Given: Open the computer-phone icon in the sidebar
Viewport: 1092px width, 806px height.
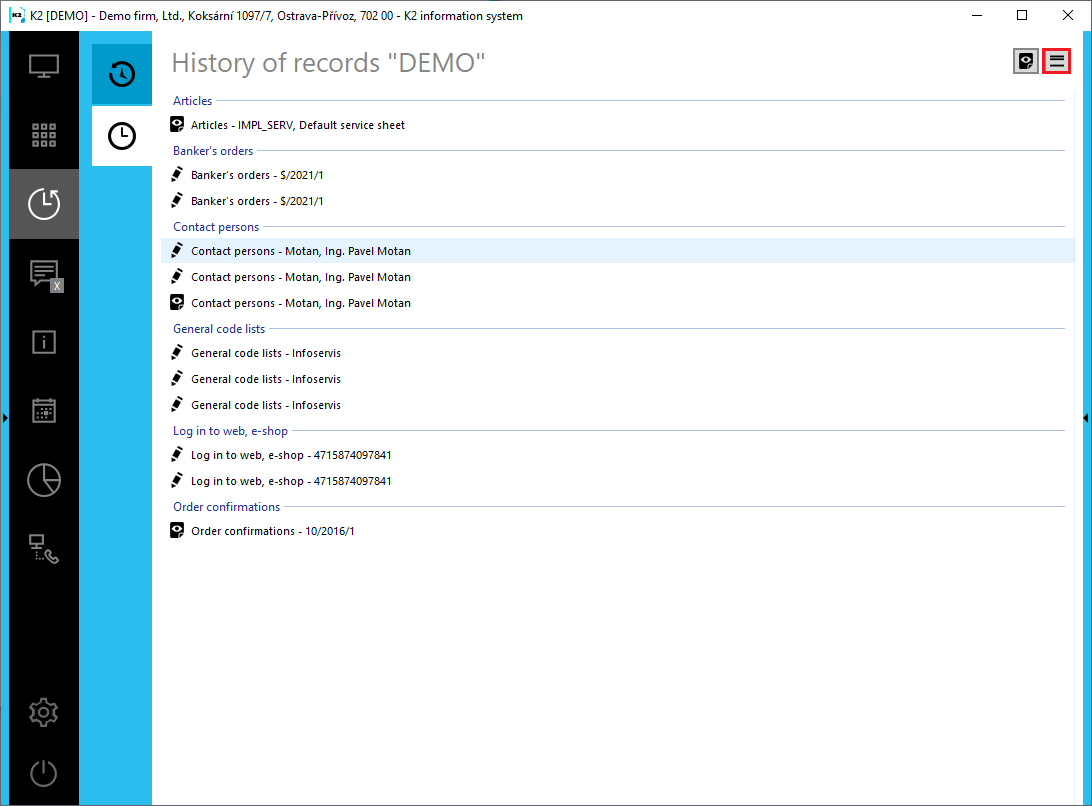Looking at the screenshot, I should (x=44, y=549).
